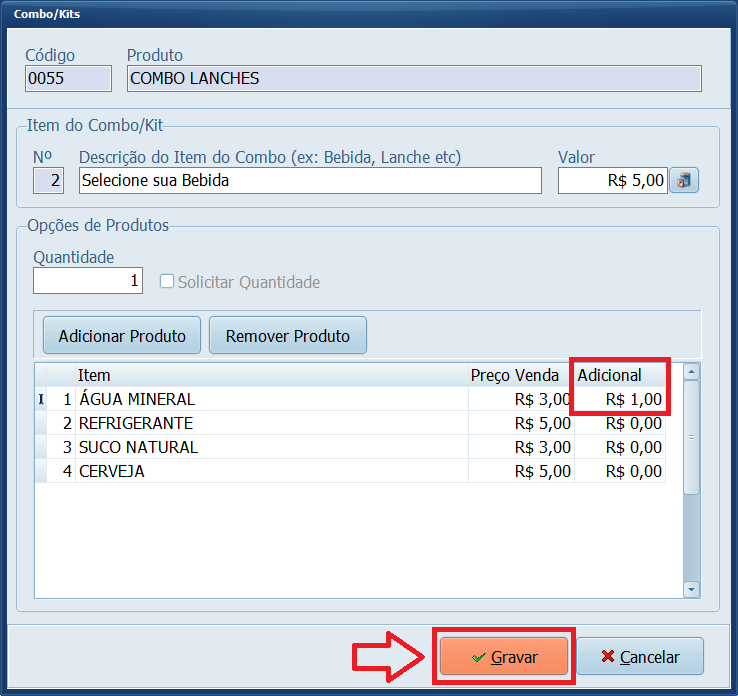The height and width of the screenshot is (696, 738).
Task: Click price R$ 5,00 of CERVEJA
Action: tap(521, 471)
